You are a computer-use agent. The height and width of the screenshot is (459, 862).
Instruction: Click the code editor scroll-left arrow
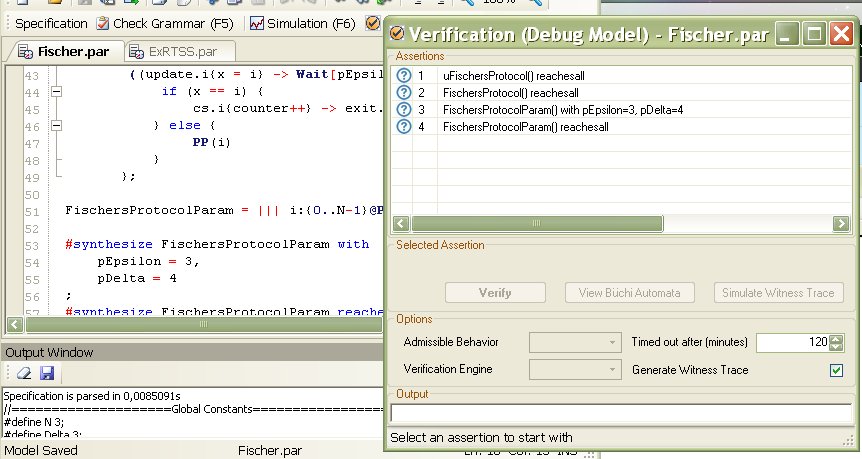[x=15, y=324]
